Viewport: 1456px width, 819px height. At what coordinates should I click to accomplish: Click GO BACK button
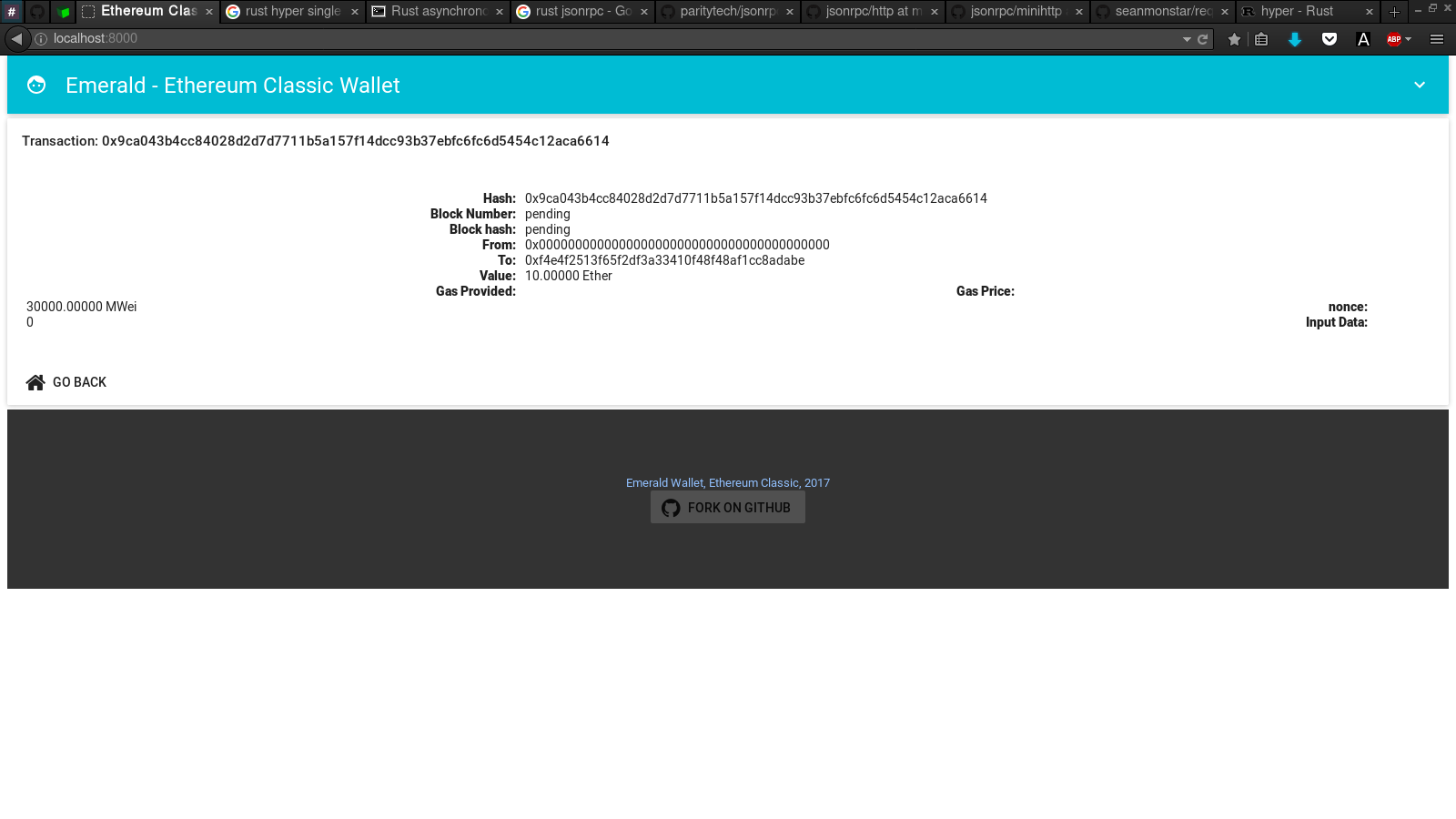66,382
